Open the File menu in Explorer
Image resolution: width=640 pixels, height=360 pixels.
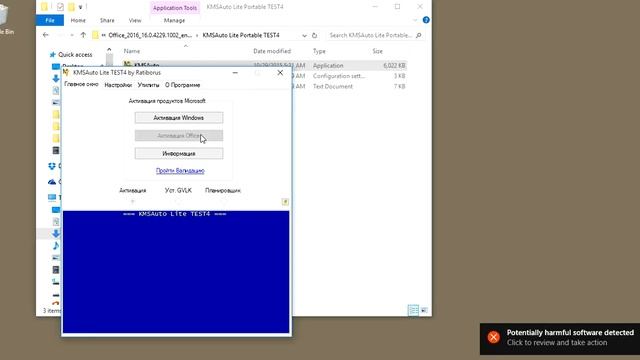coord(50,20)
